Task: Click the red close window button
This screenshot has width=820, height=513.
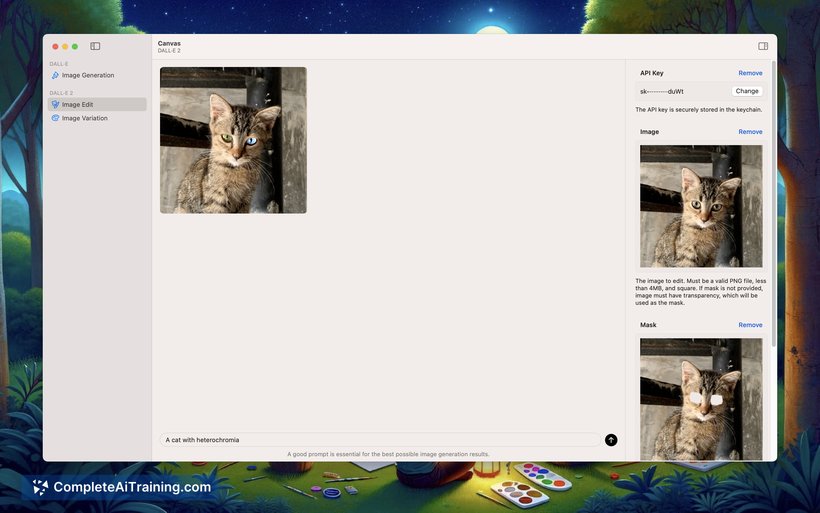Action: tap(55, 47)
